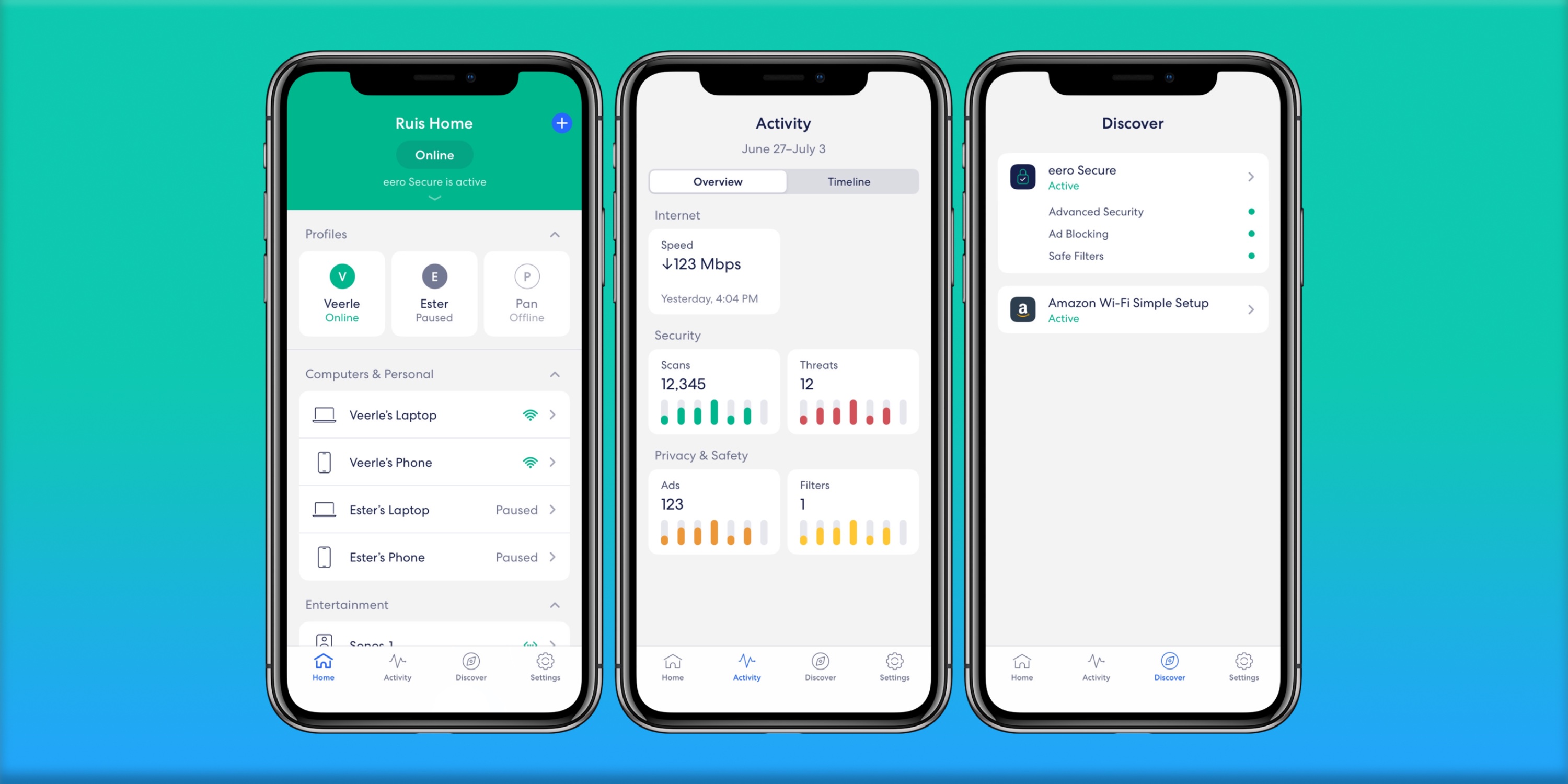Screen dimensions: 1568x784
Task: Tap the add network button top right
Action: click(560, 122)
